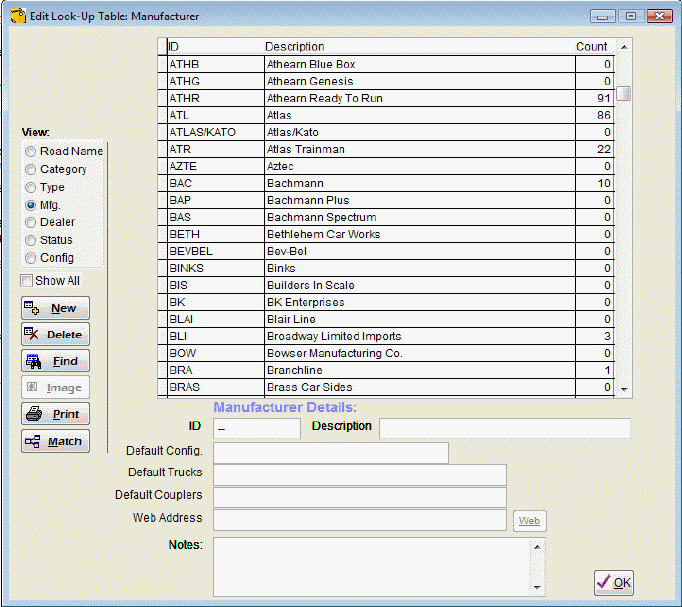This screenshot has width=682, height=607.
Task: Click the row selector beside ATHB
Action: (x=163, y=64)
